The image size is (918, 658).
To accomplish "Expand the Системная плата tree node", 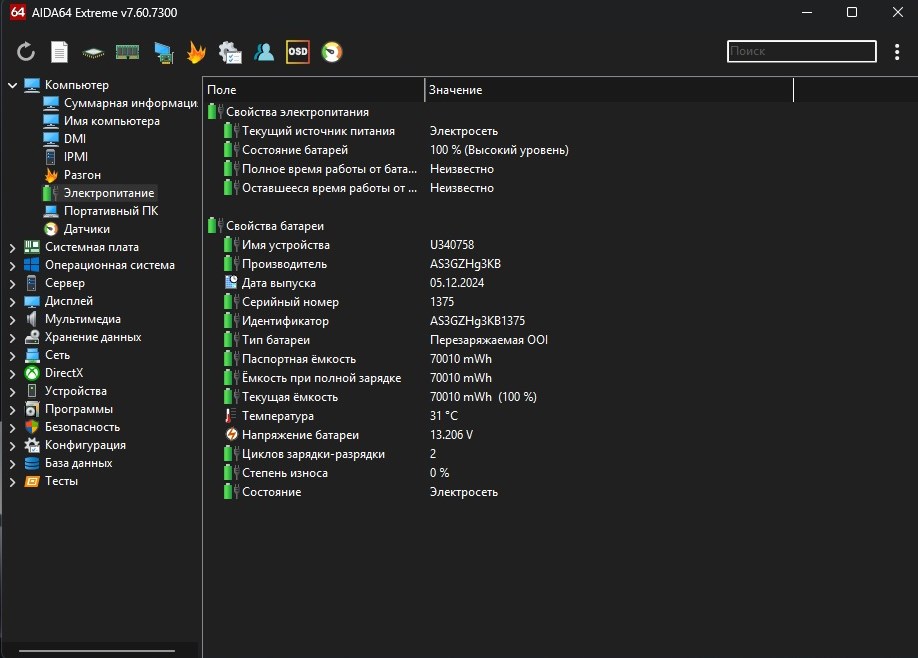I will [x=13, y=247].
